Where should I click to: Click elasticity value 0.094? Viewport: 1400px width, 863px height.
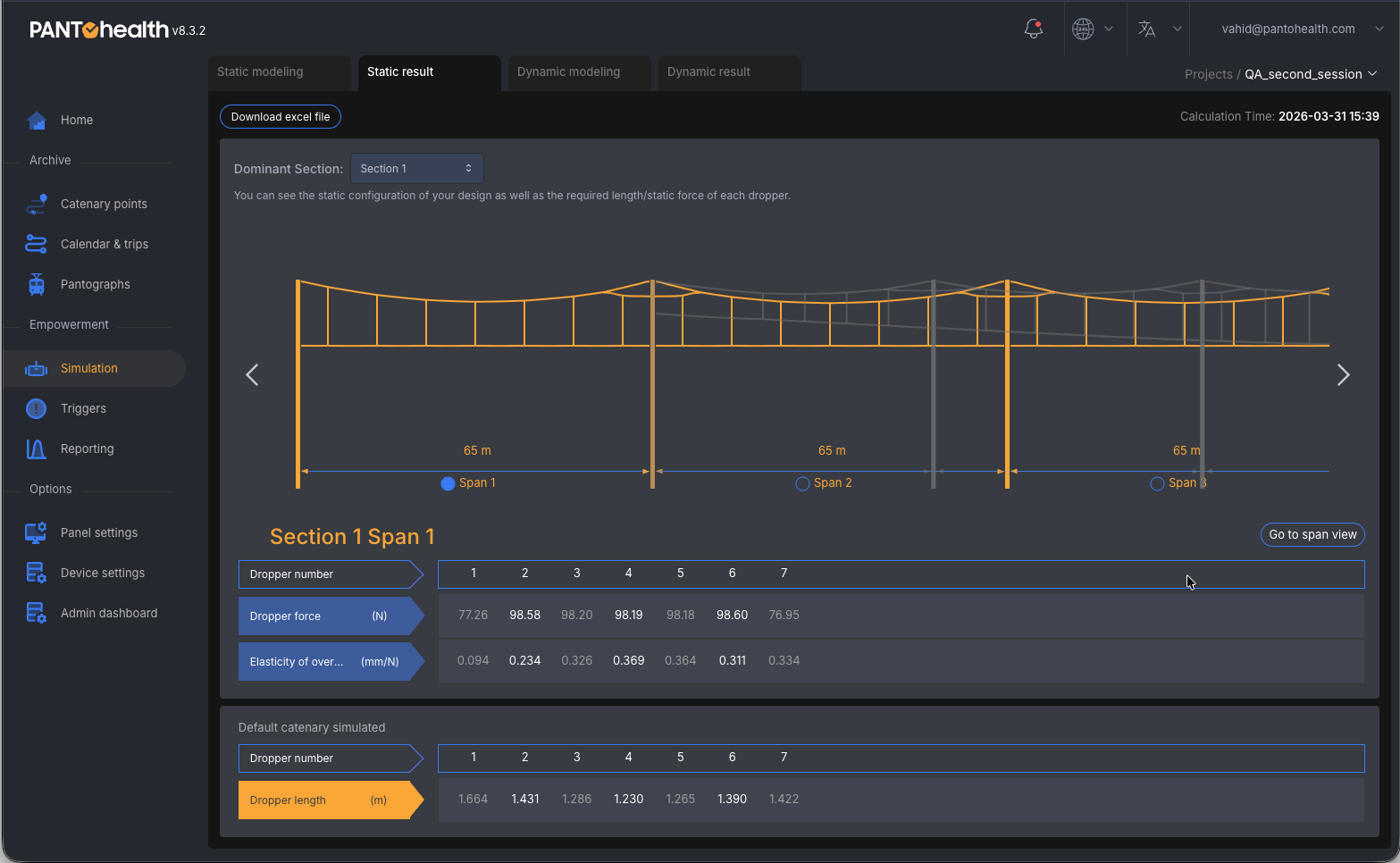click(473, 660)
